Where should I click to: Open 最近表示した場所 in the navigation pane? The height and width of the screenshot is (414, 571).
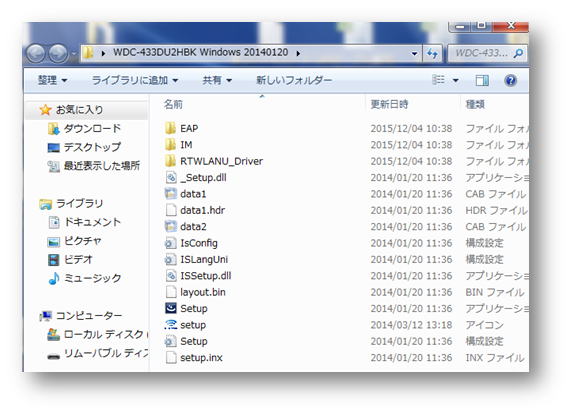point(101,166)
